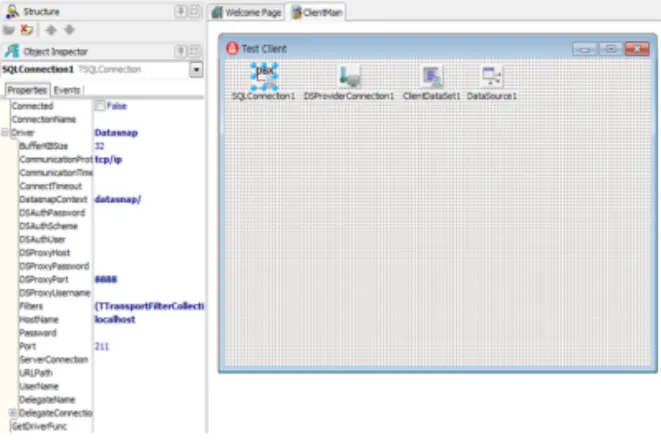Select the URLPath property
Image resolution: width=661 pixels, height=440 pixels.
tap(36, 373)
